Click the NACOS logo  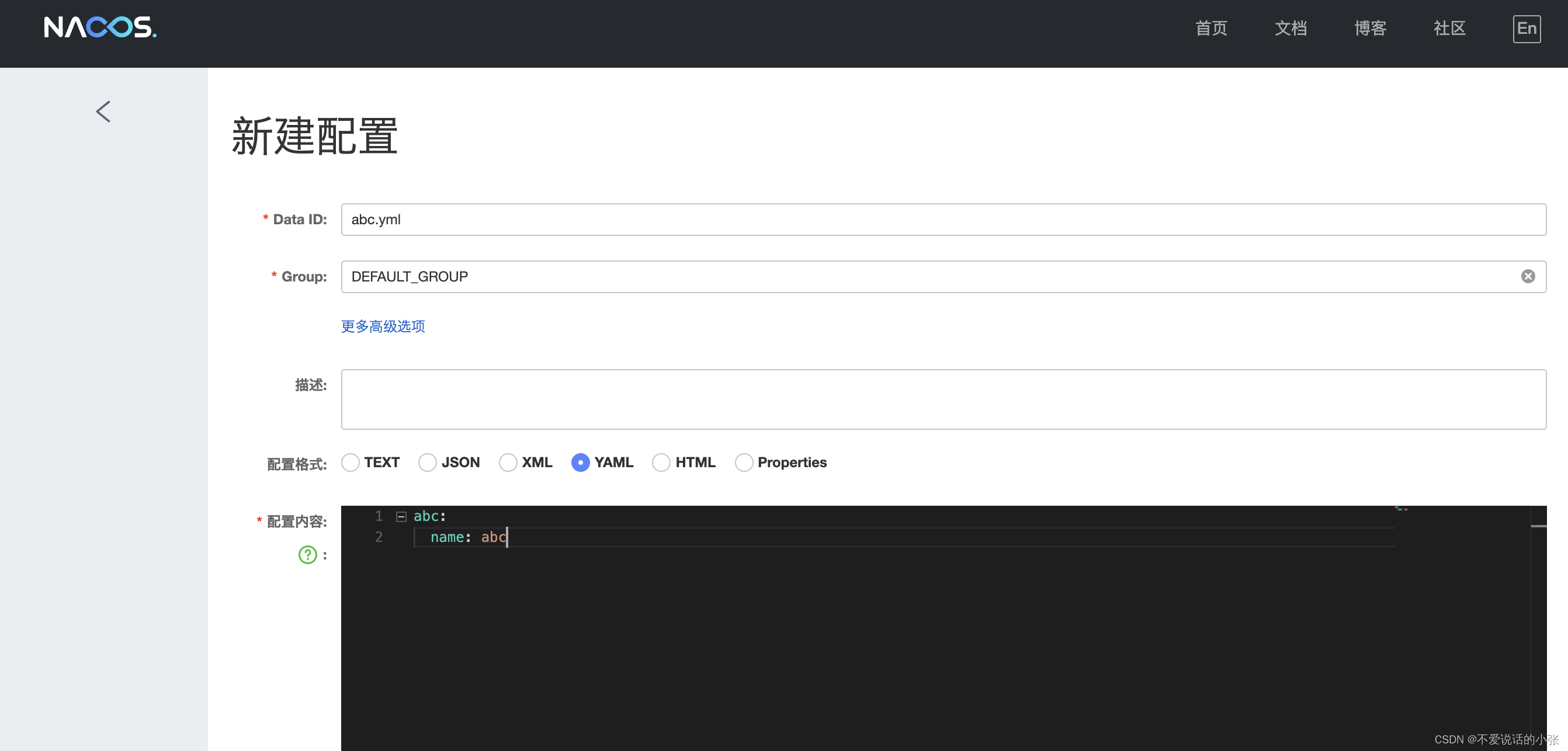pyautogui.click(x=100, y=28)
